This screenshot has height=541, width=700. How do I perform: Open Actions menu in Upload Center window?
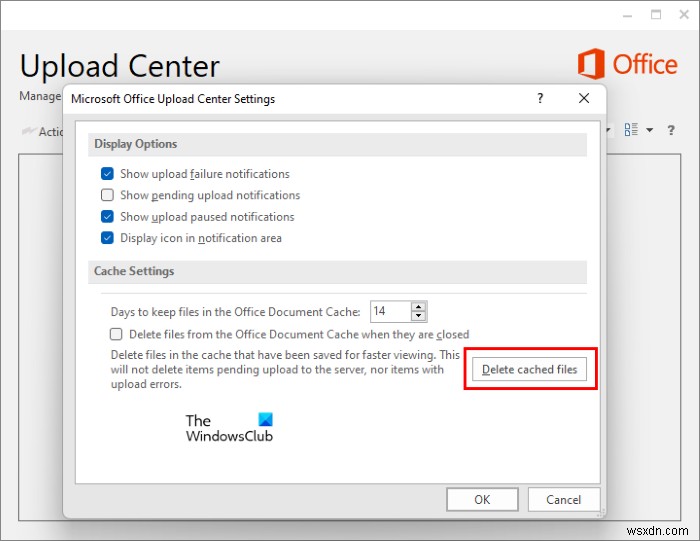[42, 131]
